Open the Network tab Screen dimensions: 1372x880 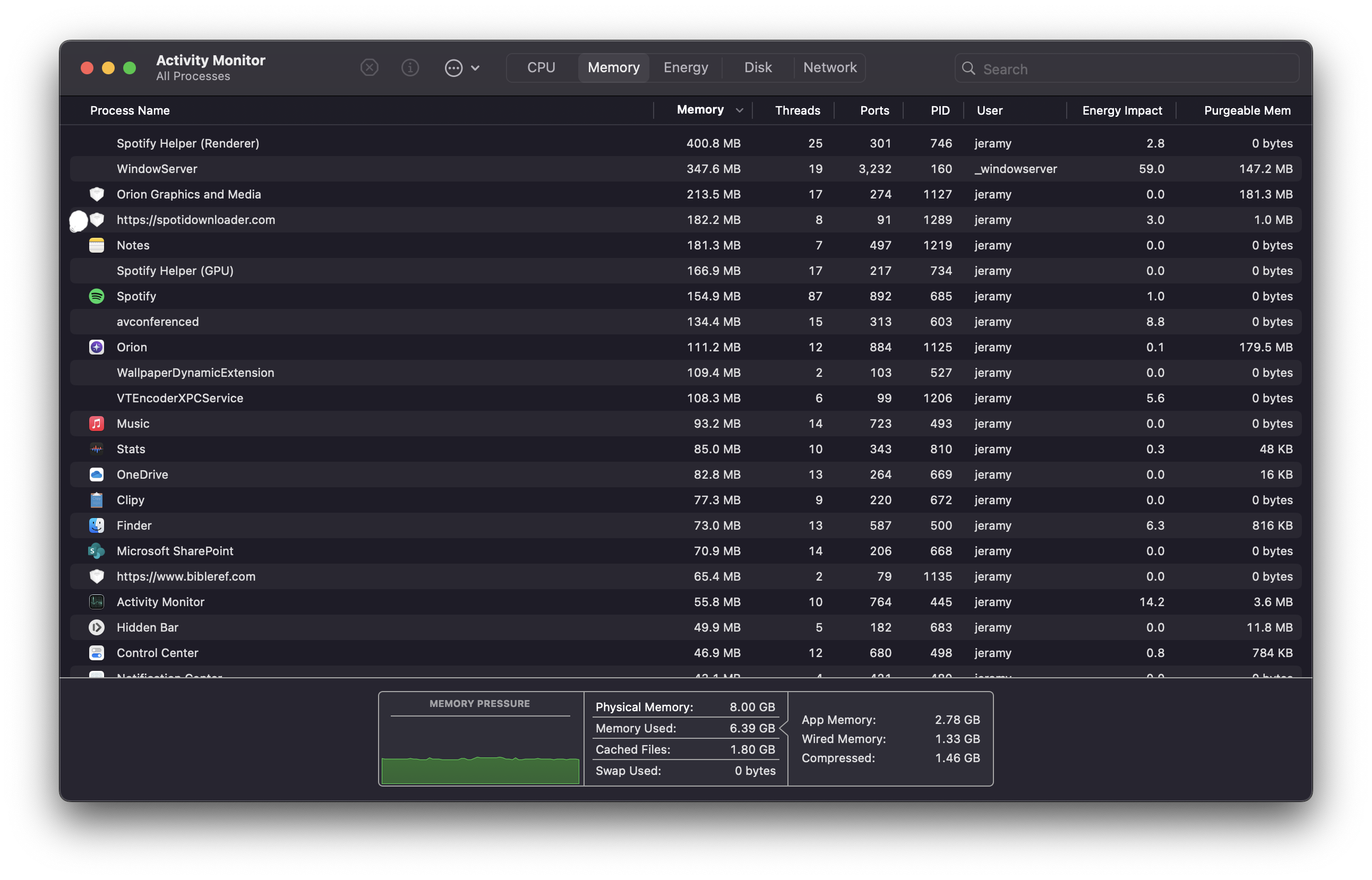click(829, 67)
